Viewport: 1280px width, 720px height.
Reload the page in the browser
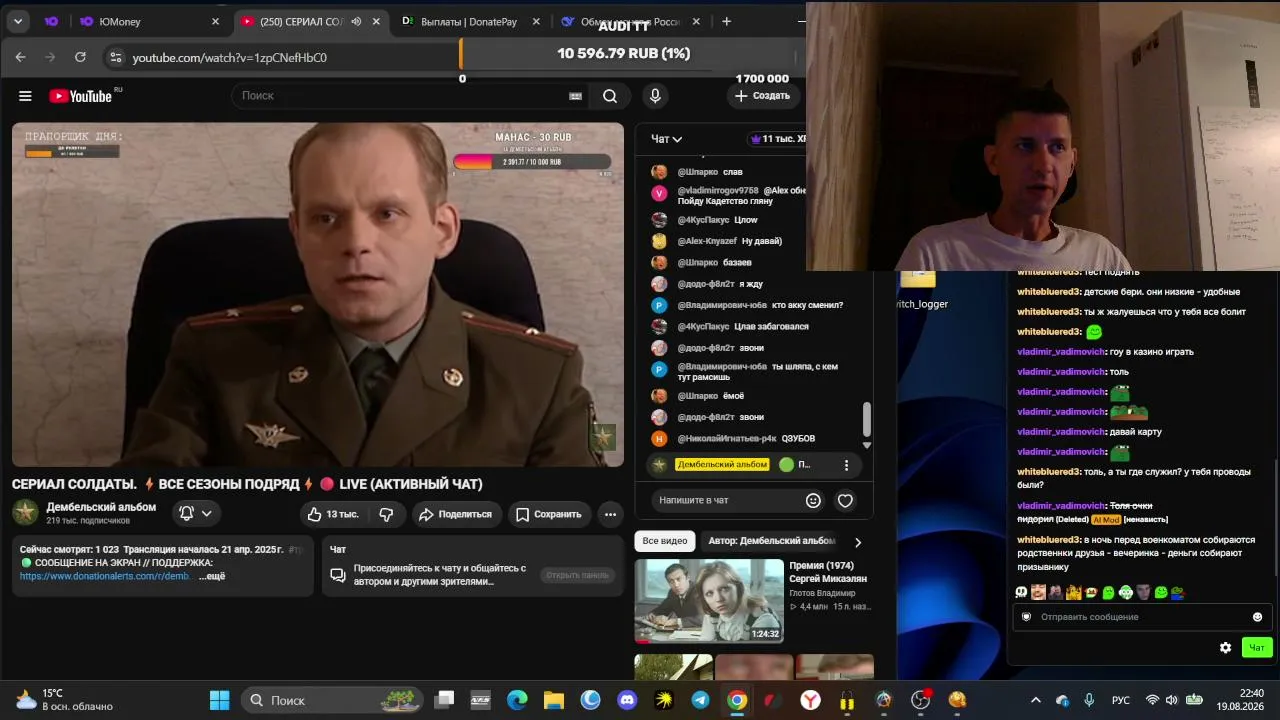point(80,57)
